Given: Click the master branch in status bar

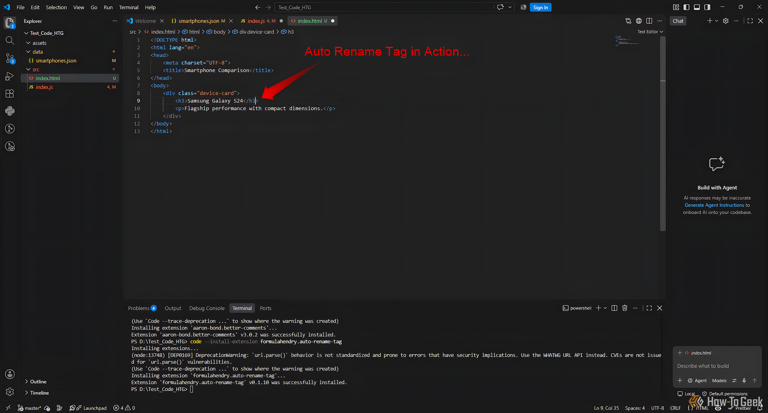Looking at the screenshot, I should (29, 408).
